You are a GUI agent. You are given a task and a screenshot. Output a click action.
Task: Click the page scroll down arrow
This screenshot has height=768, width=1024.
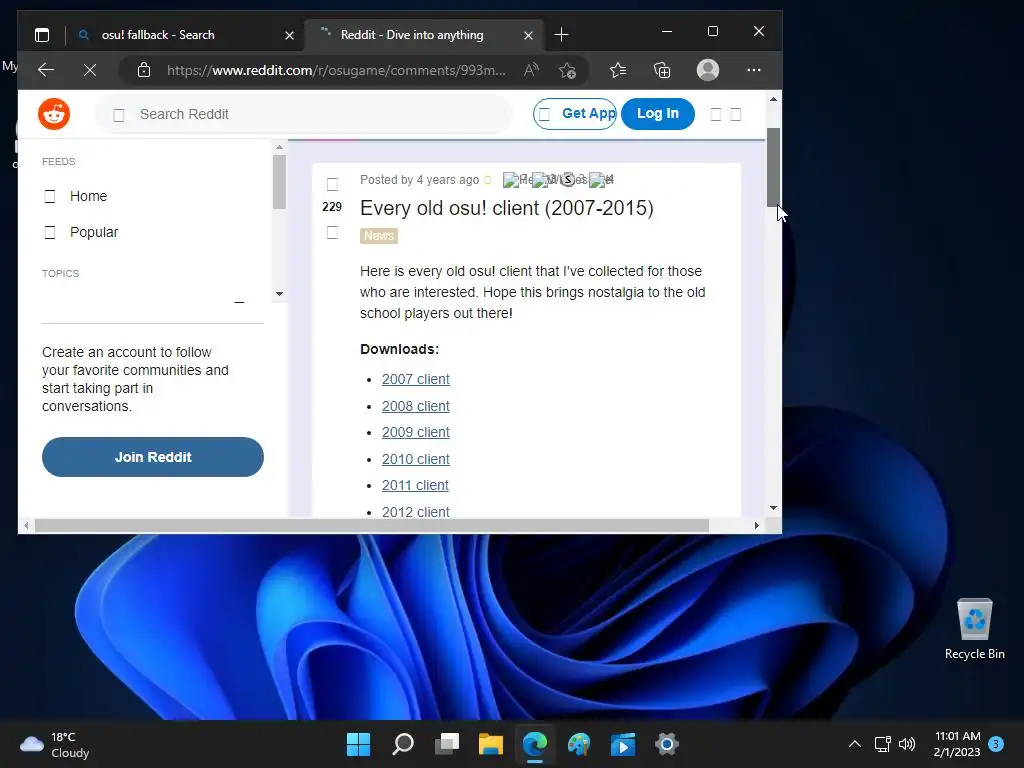[x=773, y=507]
